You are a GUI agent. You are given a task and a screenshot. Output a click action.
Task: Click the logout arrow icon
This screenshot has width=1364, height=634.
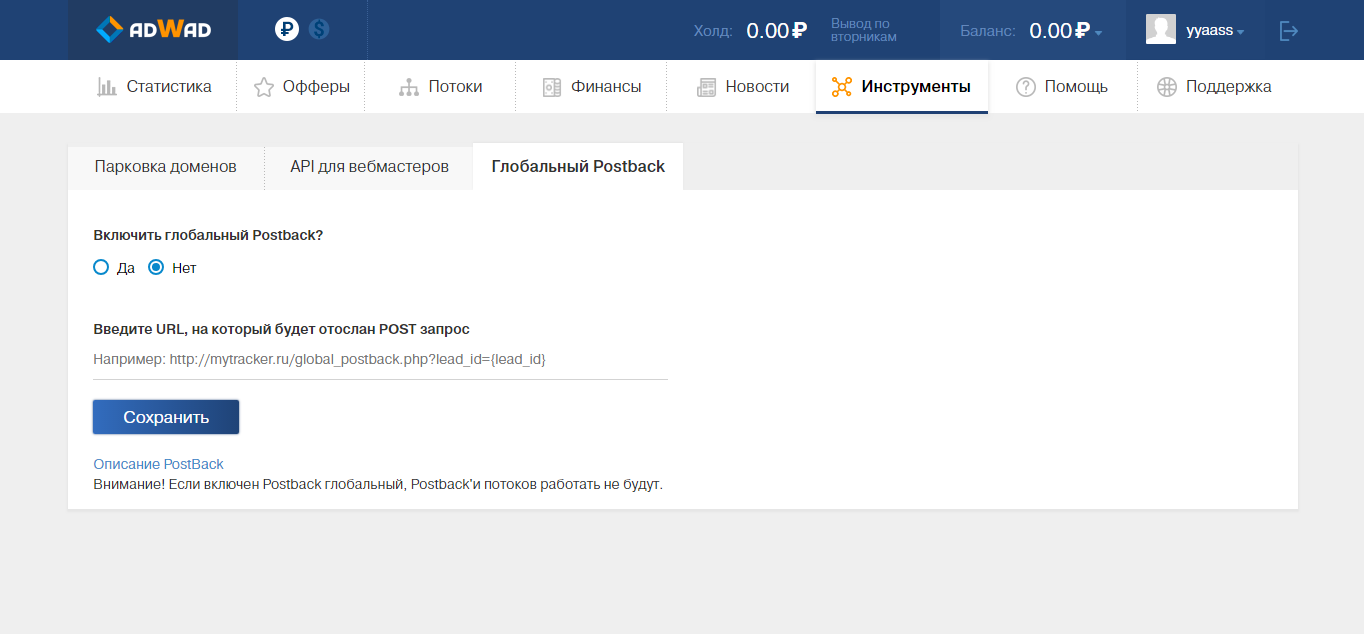click(1289, 31)
